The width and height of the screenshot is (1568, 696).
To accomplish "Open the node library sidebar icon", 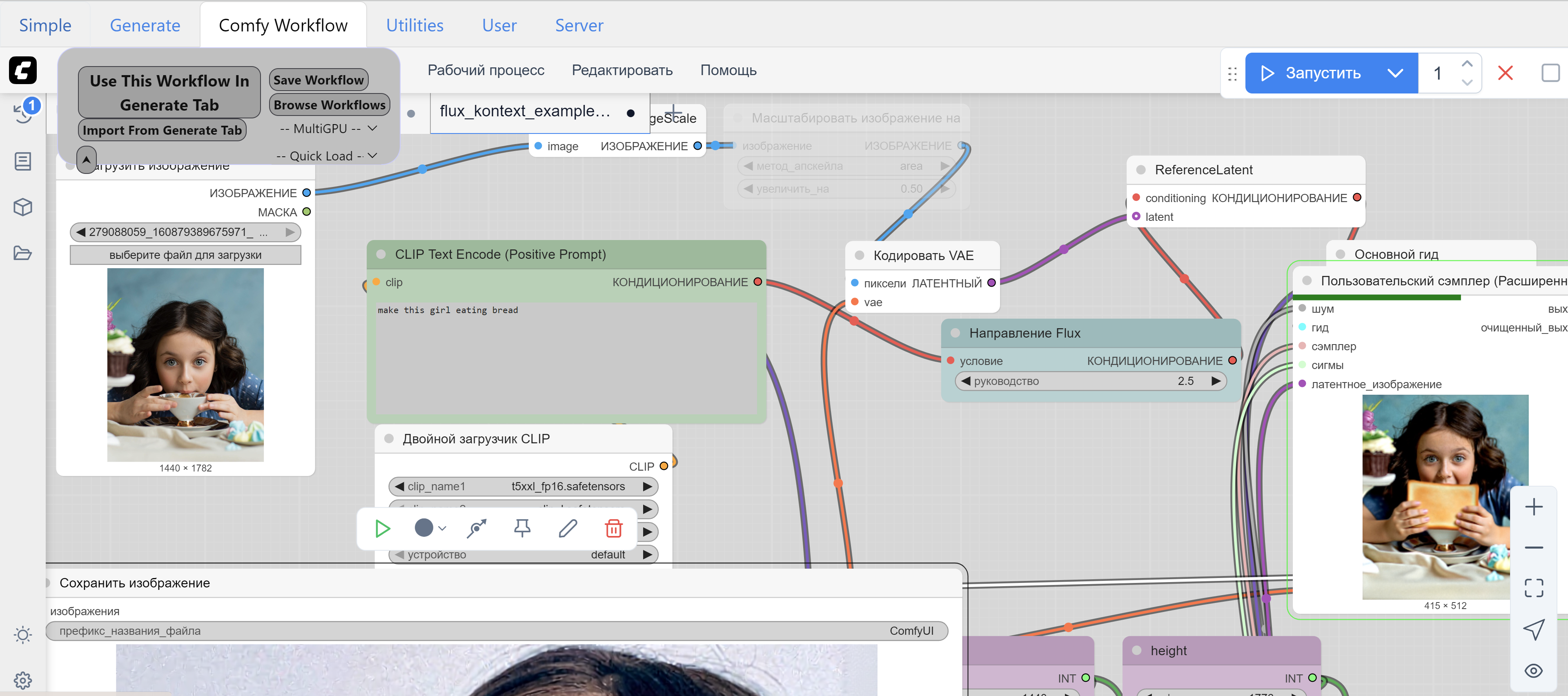I will coord(23,161).
